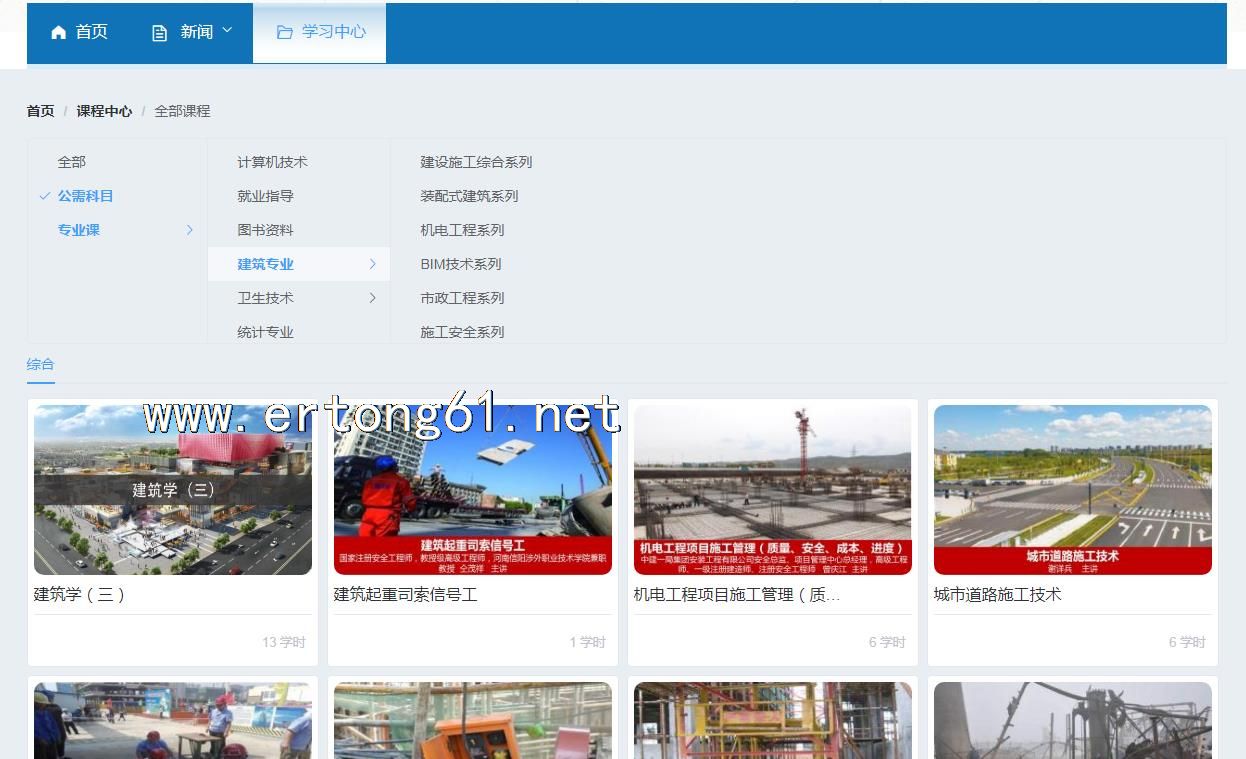This screenshot has height=759, width=1246.
Task: Click the document icon beside 新闻
Action: 159,33
